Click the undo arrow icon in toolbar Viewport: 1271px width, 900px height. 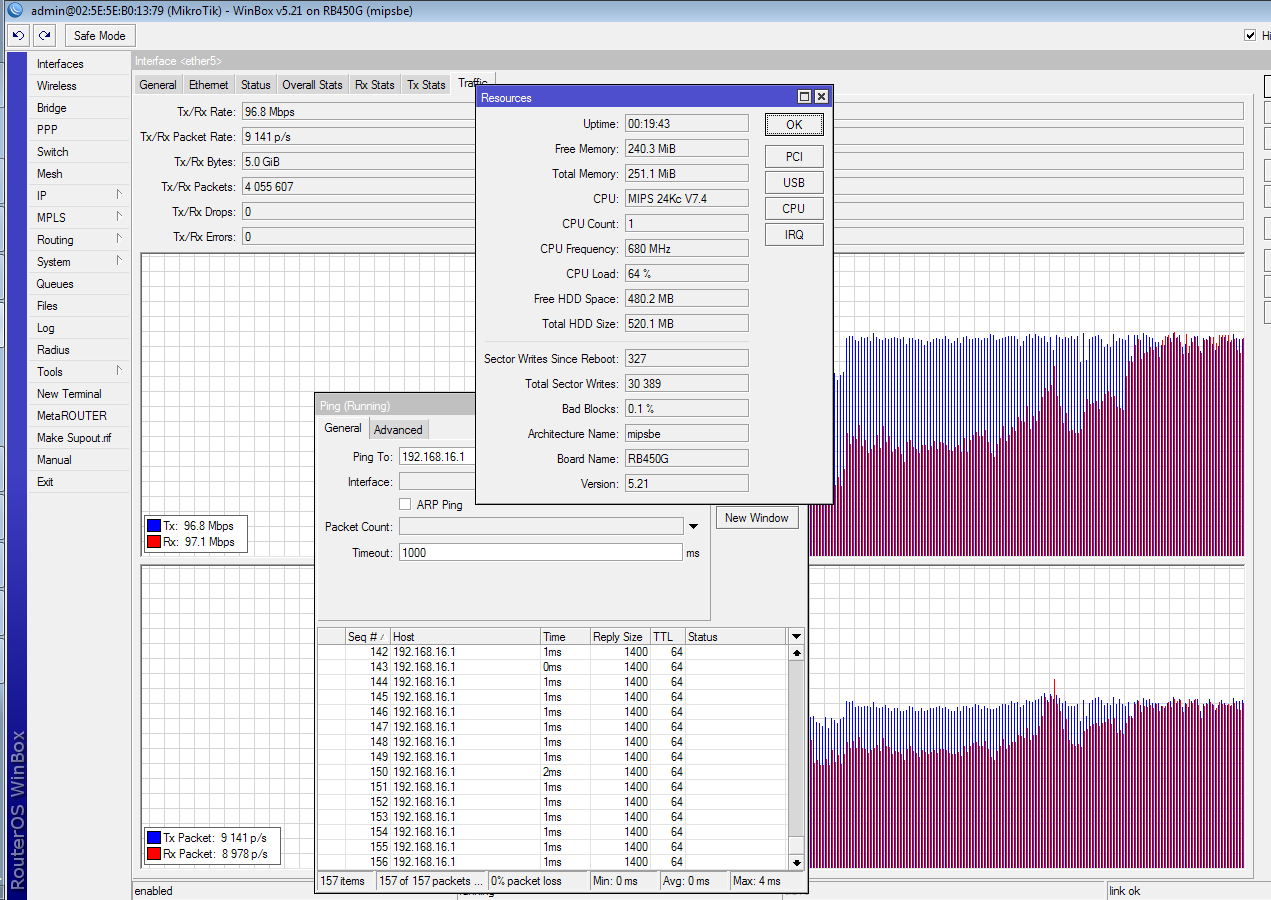18,35
